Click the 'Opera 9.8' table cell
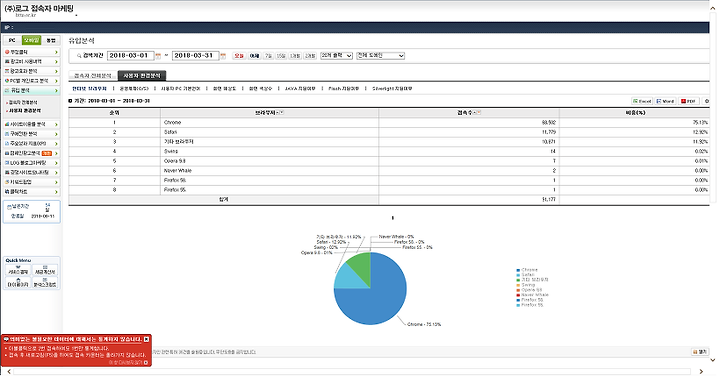Image resolution: width=720 pixels, height=376 pixels. pyautogui.click(x=174, y=161)
